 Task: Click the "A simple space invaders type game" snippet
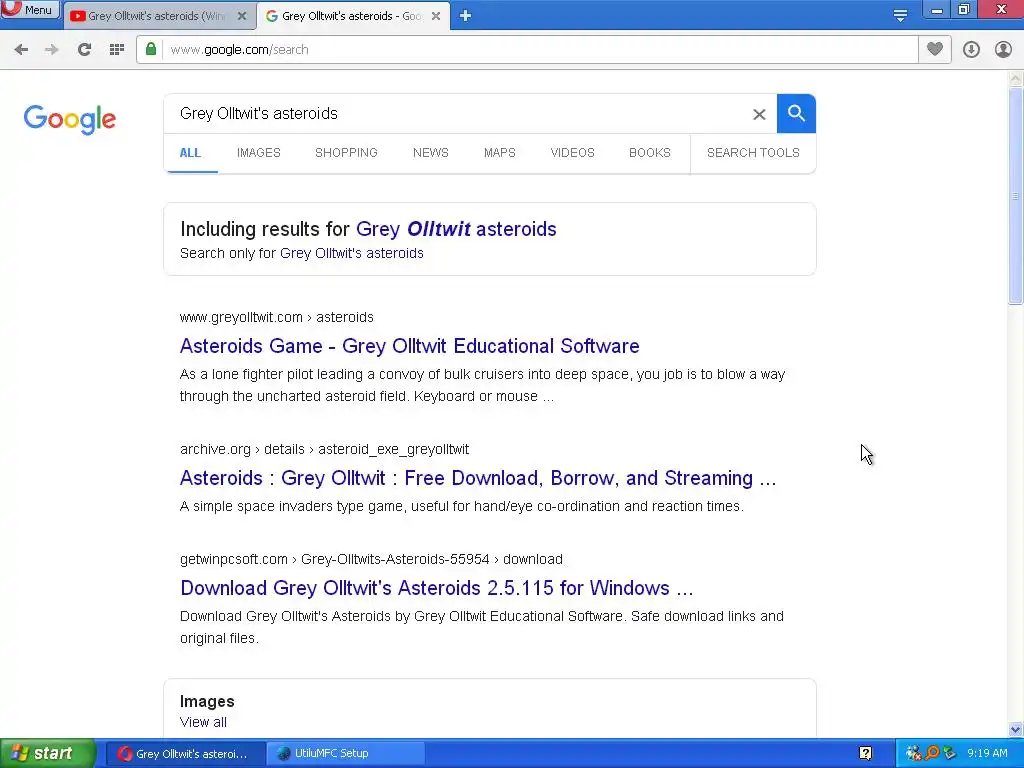[x=462, y=506]
